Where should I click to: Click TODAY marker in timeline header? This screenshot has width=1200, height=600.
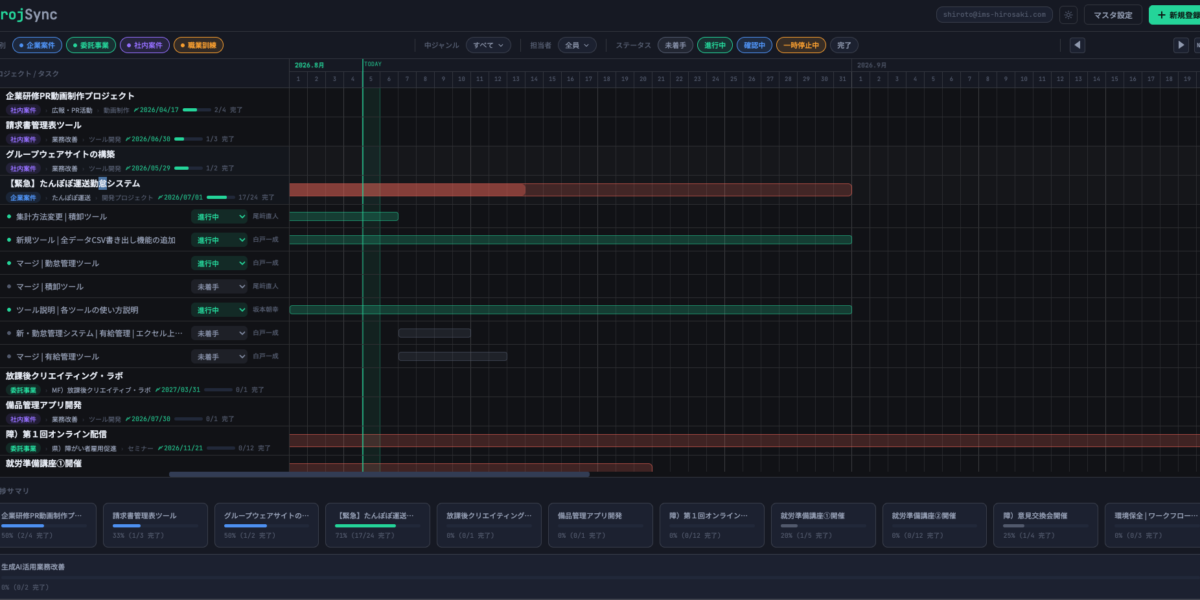pos(371,65)
